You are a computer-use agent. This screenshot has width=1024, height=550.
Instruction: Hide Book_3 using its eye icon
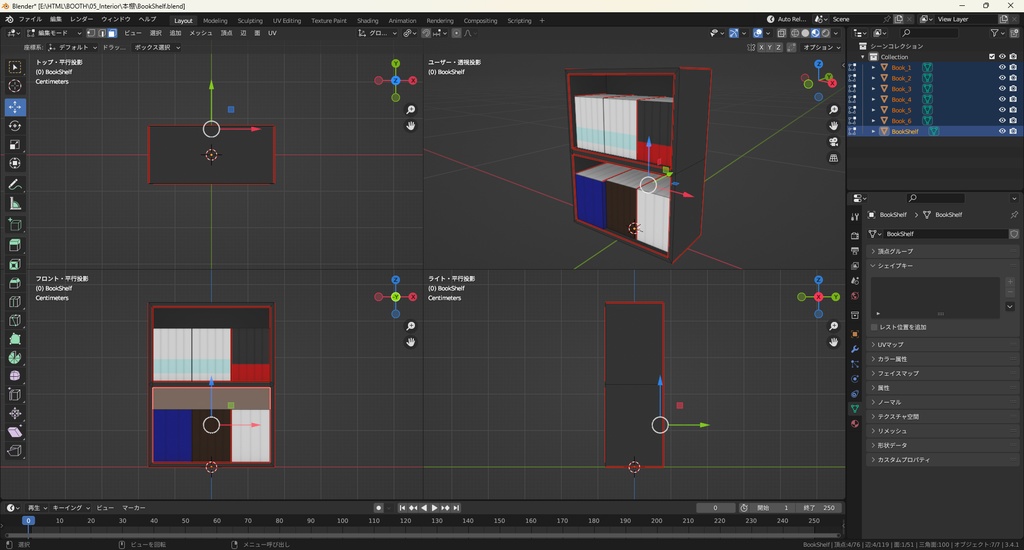coord(1001,89)
